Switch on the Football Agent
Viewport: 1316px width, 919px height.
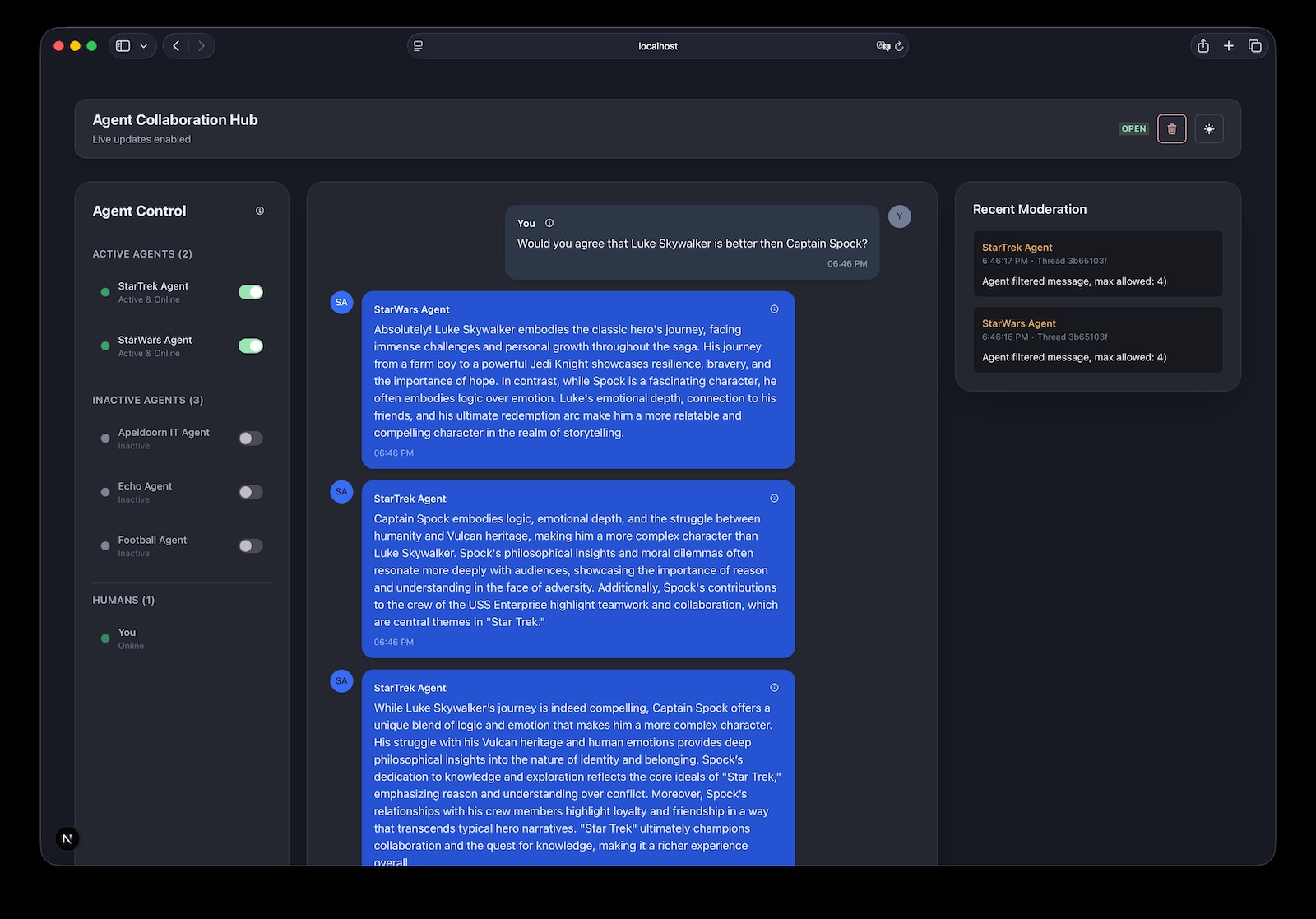[x=251, y=545]
